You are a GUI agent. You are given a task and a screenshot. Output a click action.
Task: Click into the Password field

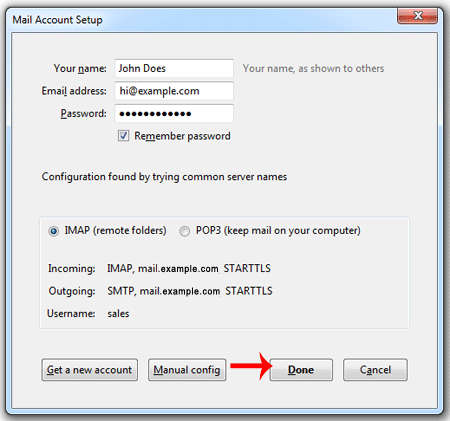pyautogui.click(x=174, y=113)
